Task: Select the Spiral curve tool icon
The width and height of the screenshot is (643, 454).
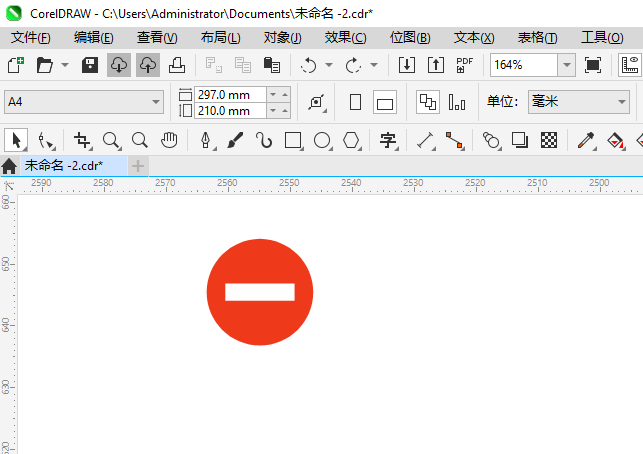Action: (264, 140)
